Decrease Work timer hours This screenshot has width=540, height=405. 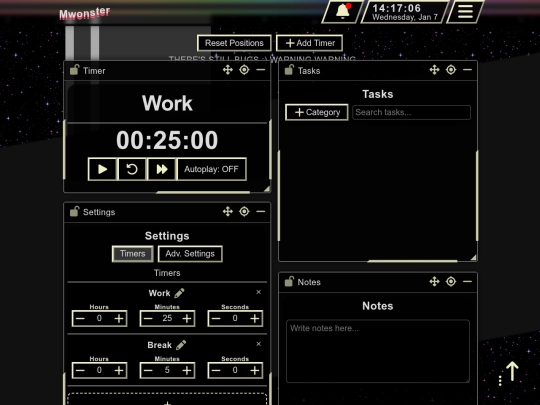click(80, 319)
